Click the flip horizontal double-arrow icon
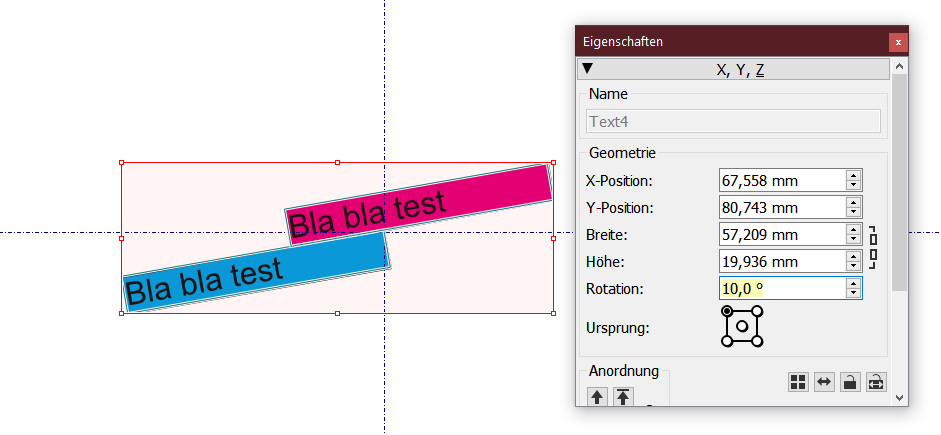This screenshot has height=435, width=941. coord(824,382)
